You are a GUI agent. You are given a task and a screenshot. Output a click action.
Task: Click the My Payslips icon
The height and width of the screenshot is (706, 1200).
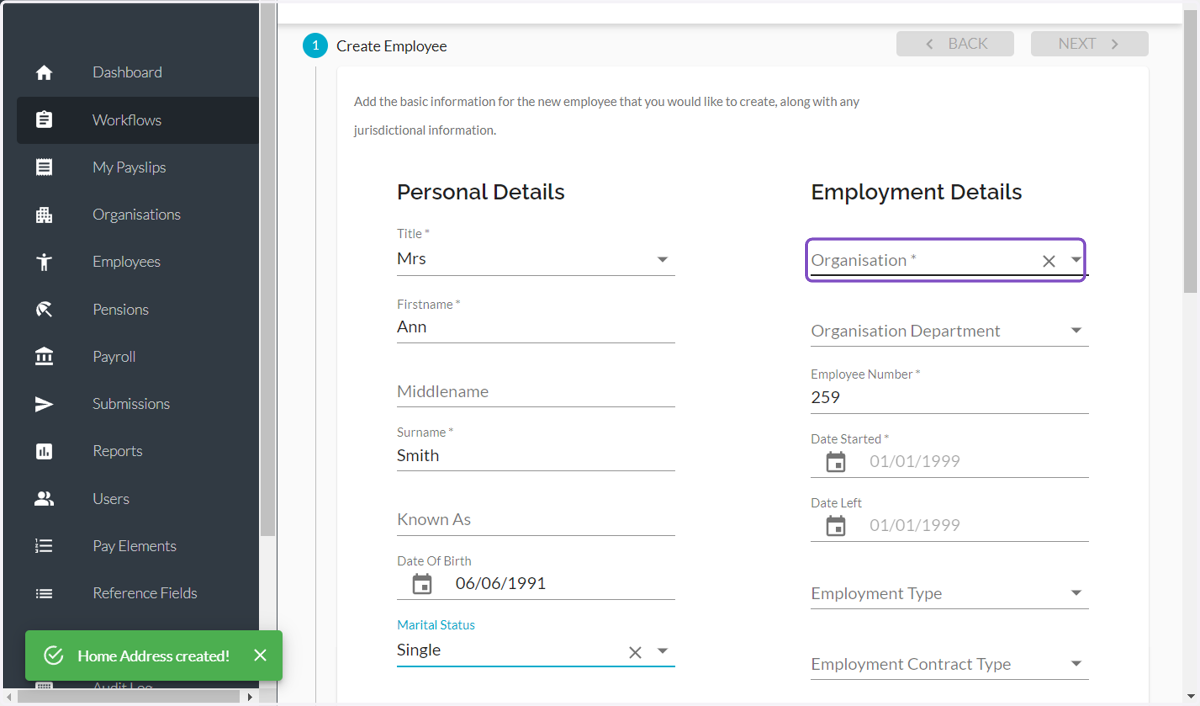pyautogui.click(x=44, y=167)
